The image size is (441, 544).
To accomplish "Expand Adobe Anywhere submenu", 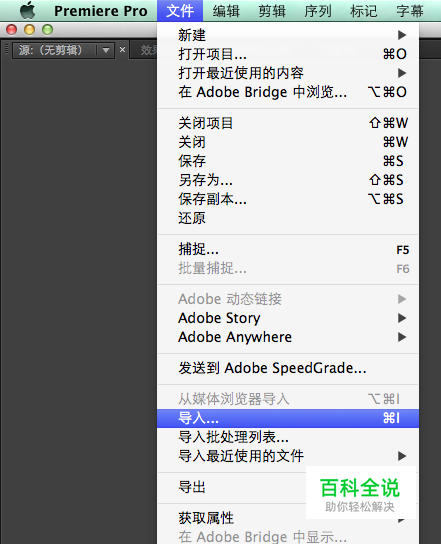I will pyautogui.click(x=288, y=337).
